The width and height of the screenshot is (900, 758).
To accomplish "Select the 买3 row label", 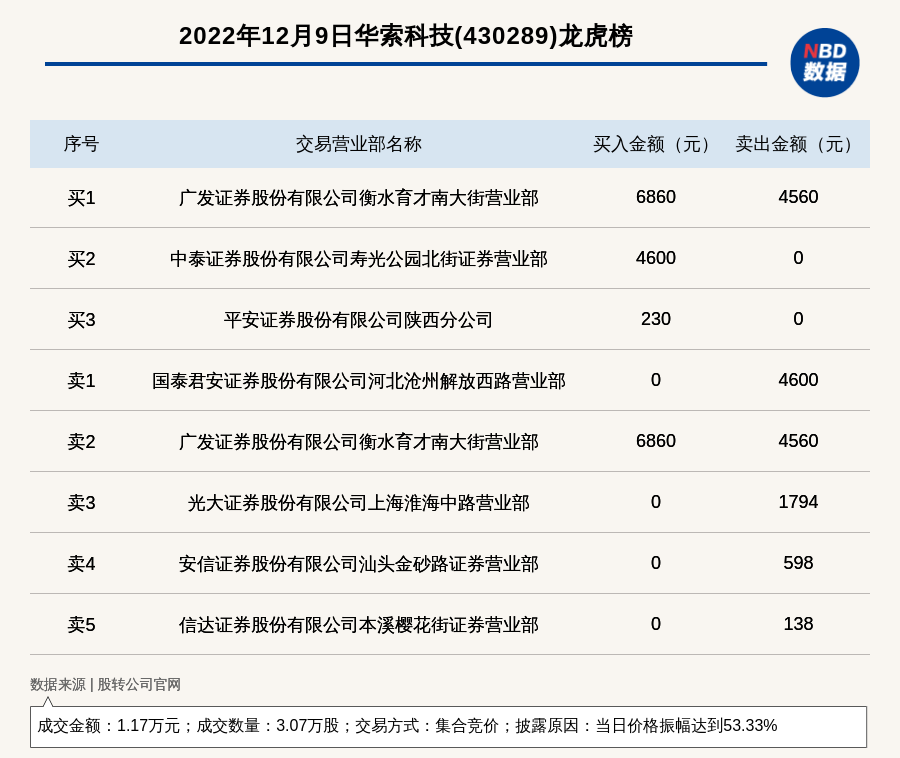I will coord(81,320).
